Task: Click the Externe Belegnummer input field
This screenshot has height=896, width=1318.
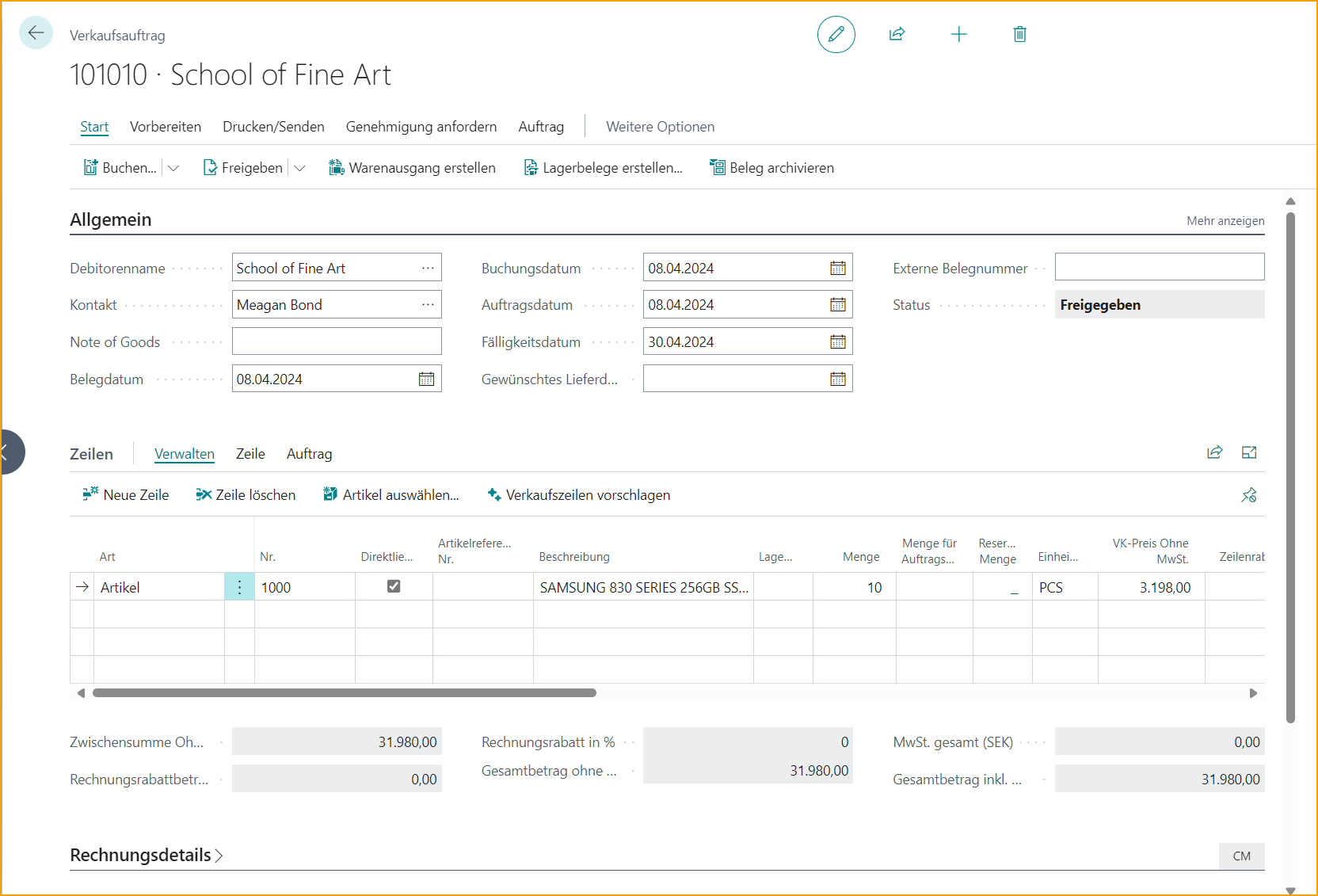Action: click(x=1159, y=267)
